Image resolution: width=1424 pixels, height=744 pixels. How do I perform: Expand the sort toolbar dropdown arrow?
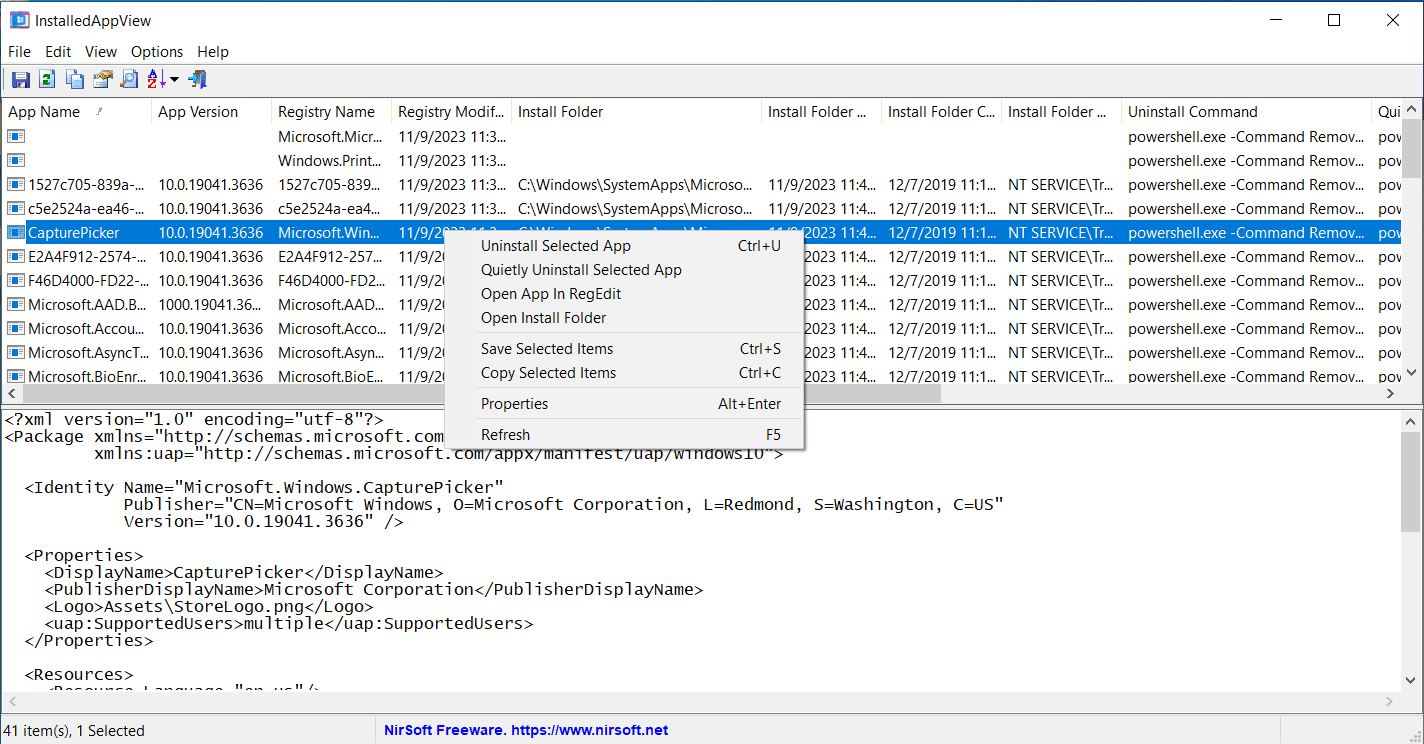pyautogui.click(x=174, y=80)
